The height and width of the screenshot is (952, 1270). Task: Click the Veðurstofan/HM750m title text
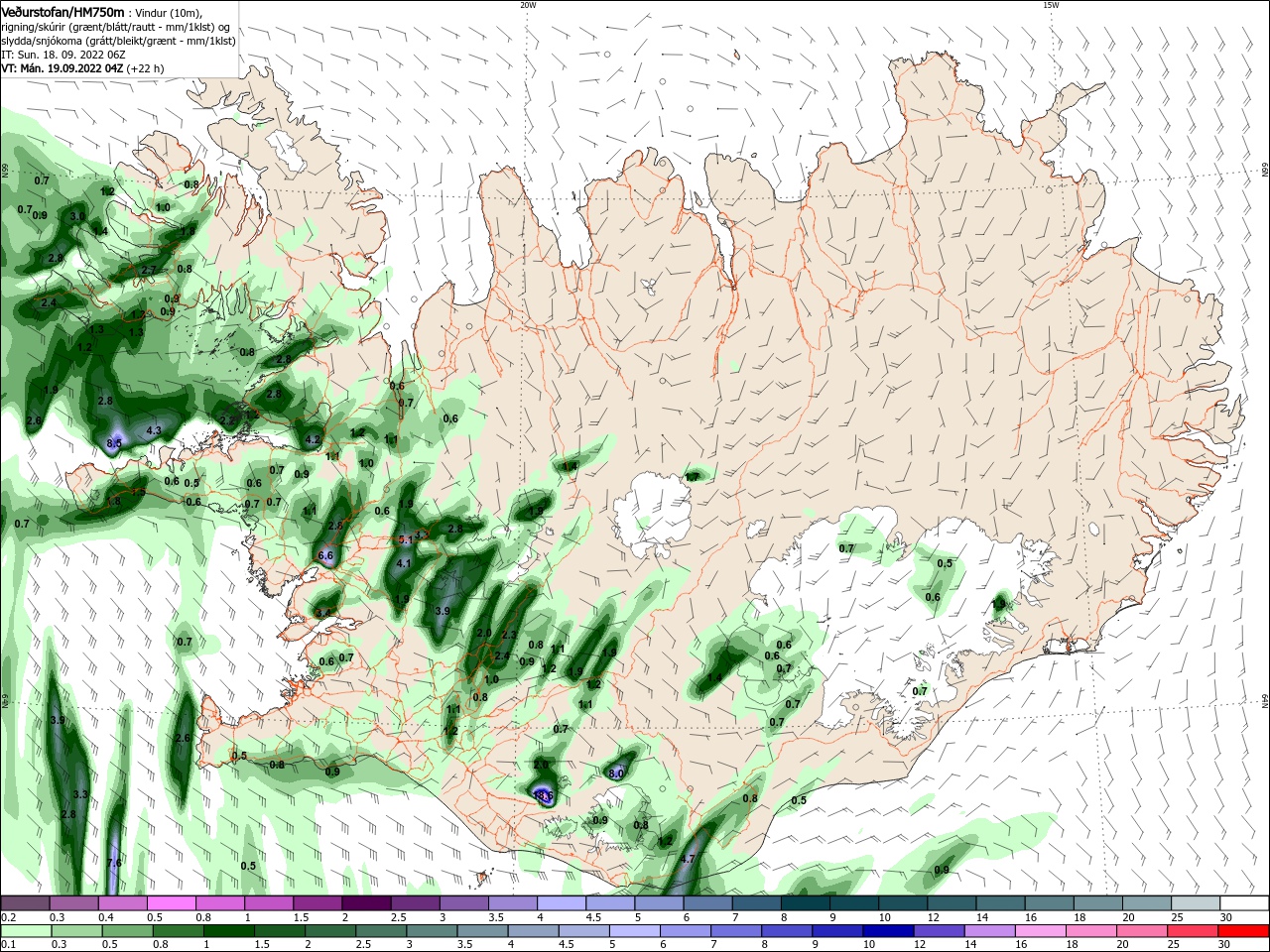63,11
